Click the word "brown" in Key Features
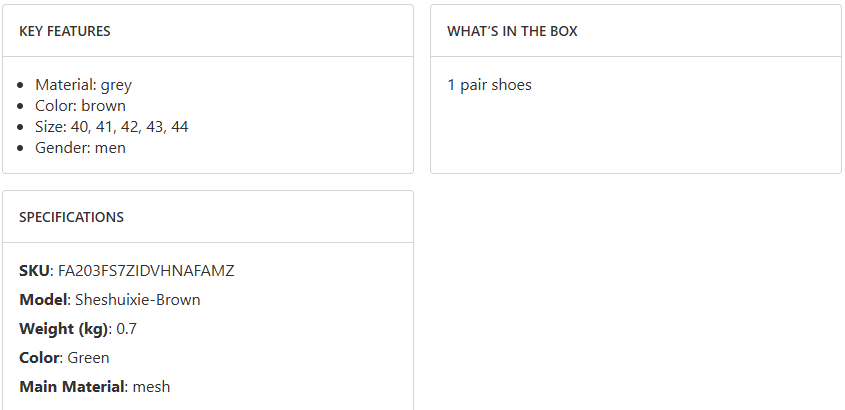This screenshot has width=845, height=410. coord(104,106)
